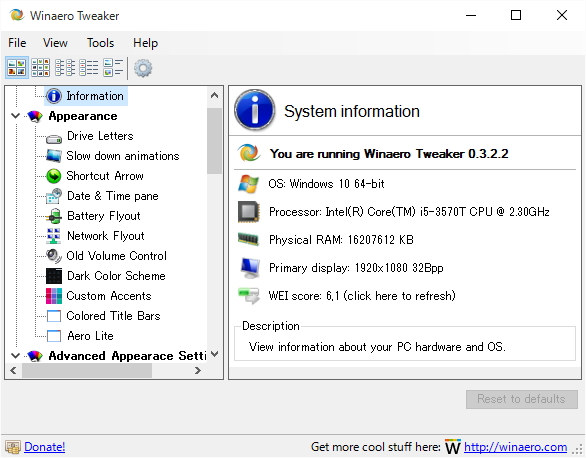The width and height of the screenshot is (586, 458).
Task: Select Aero Lite tree item
Action: coord(90,336)
